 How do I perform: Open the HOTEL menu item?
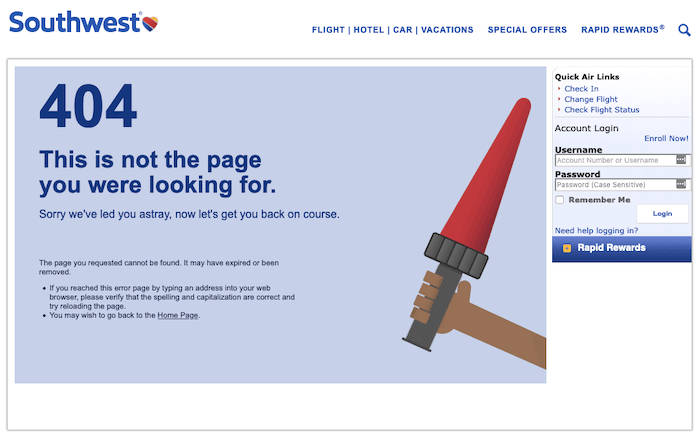click(369, 30)
